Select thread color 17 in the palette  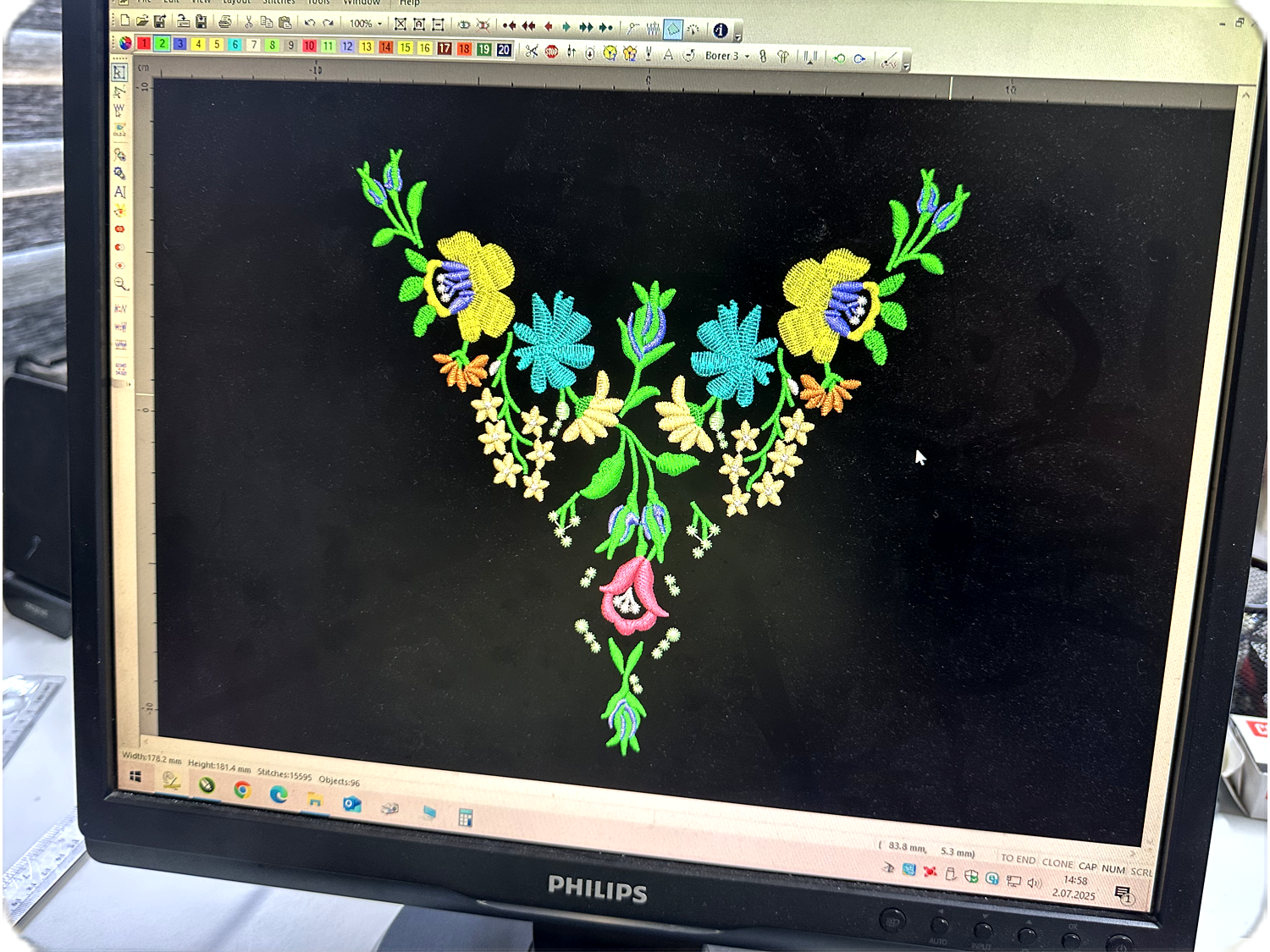click(444, 49)
